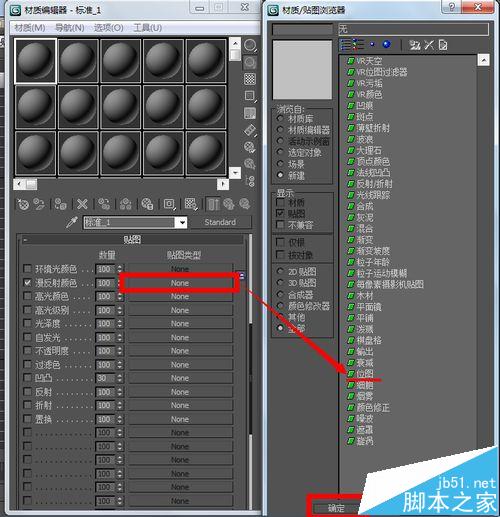Click the Material ID Channel icon
The width and height of the screenshot is (500, 517).
tap(169, 204)
